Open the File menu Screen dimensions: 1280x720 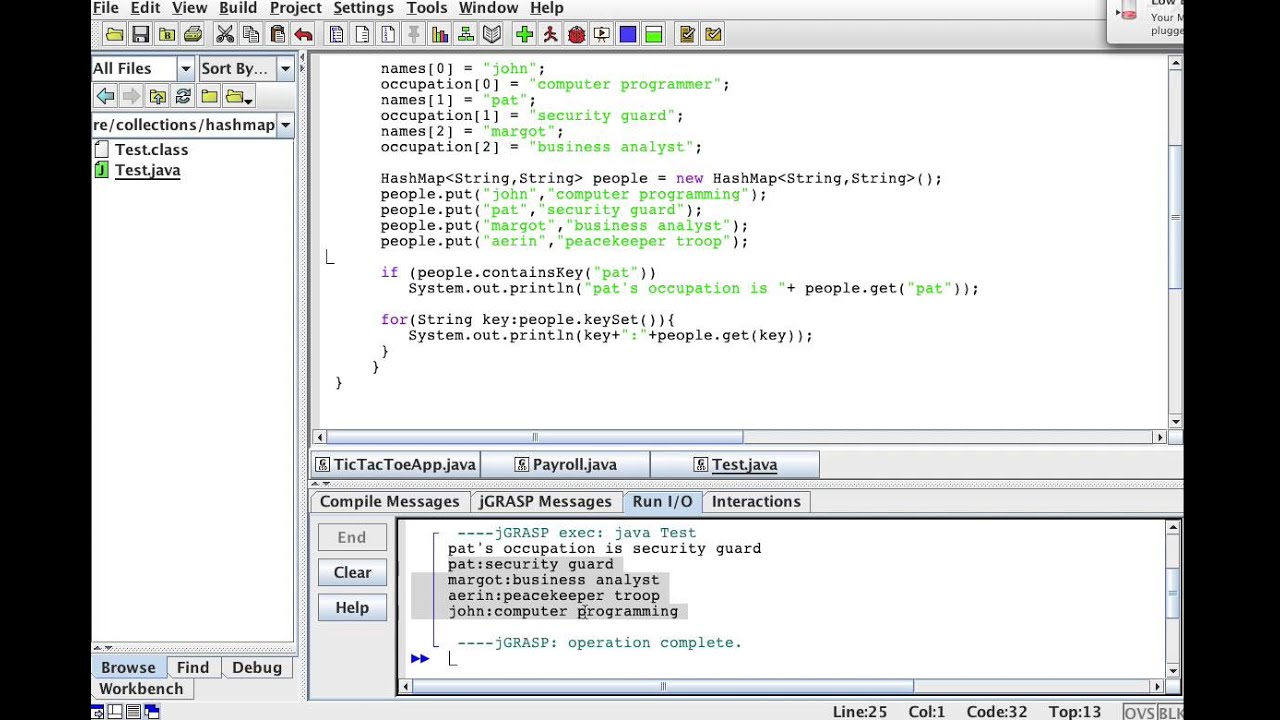106,8
